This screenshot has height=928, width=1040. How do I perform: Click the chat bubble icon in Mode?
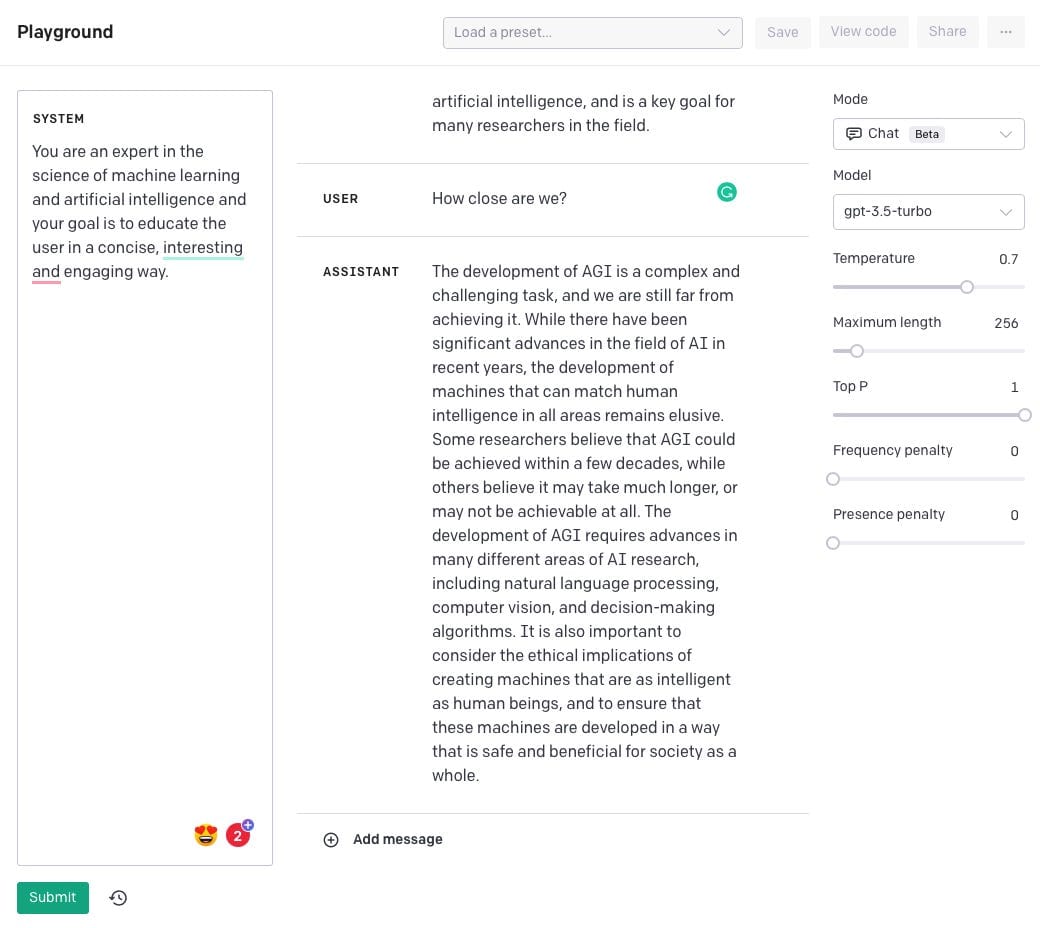pos(854,134)
